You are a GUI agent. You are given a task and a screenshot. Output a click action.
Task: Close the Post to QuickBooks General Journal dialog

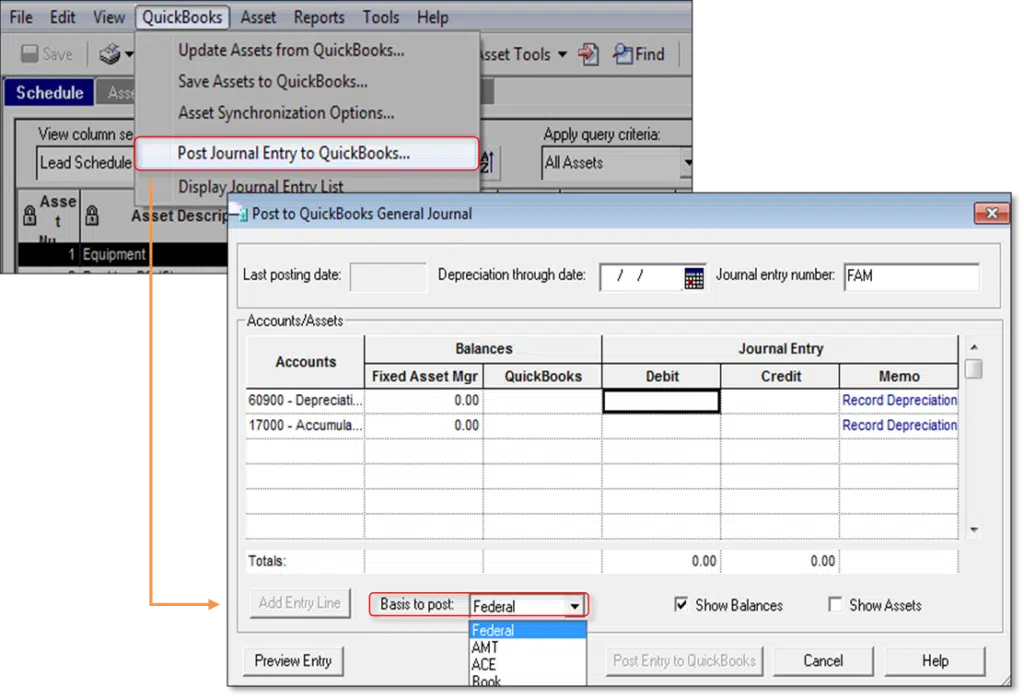(x=991, y=213)
